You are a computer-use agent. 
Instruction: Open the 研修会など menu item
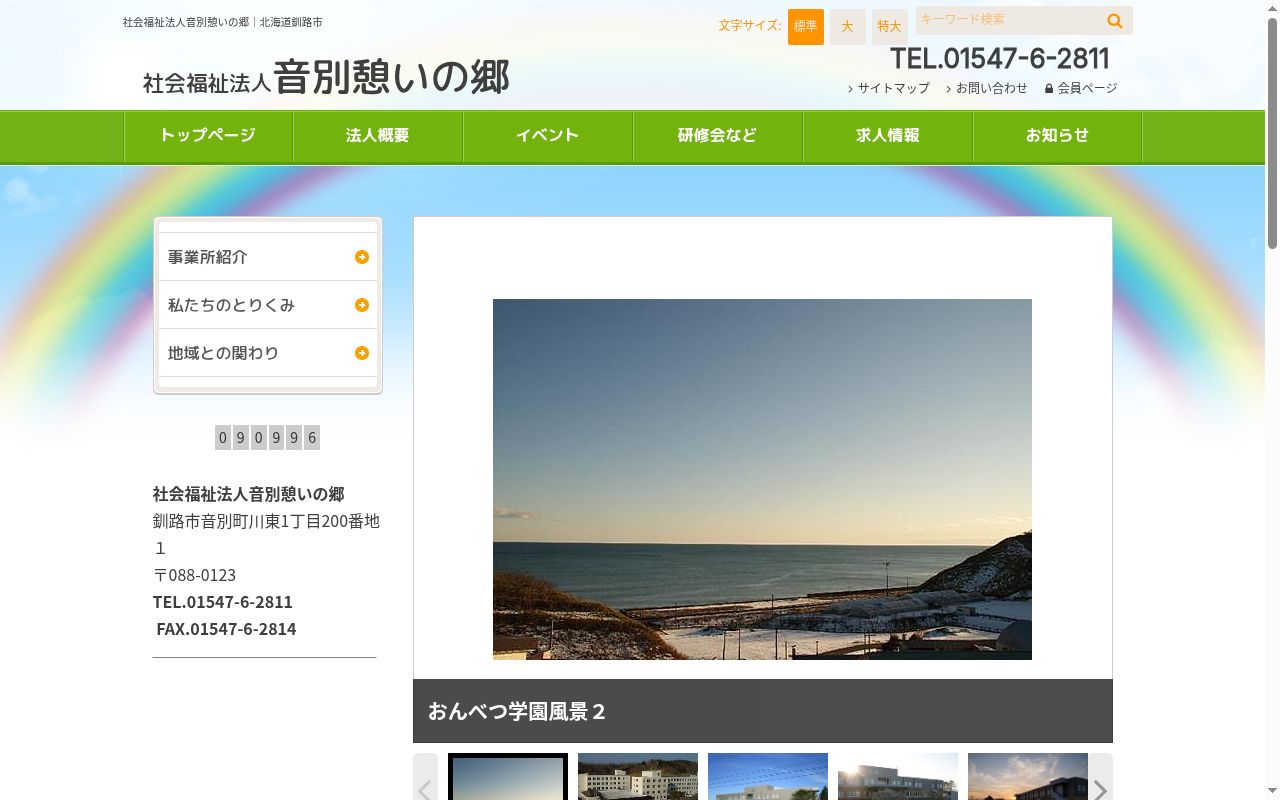tap(718, 136)
